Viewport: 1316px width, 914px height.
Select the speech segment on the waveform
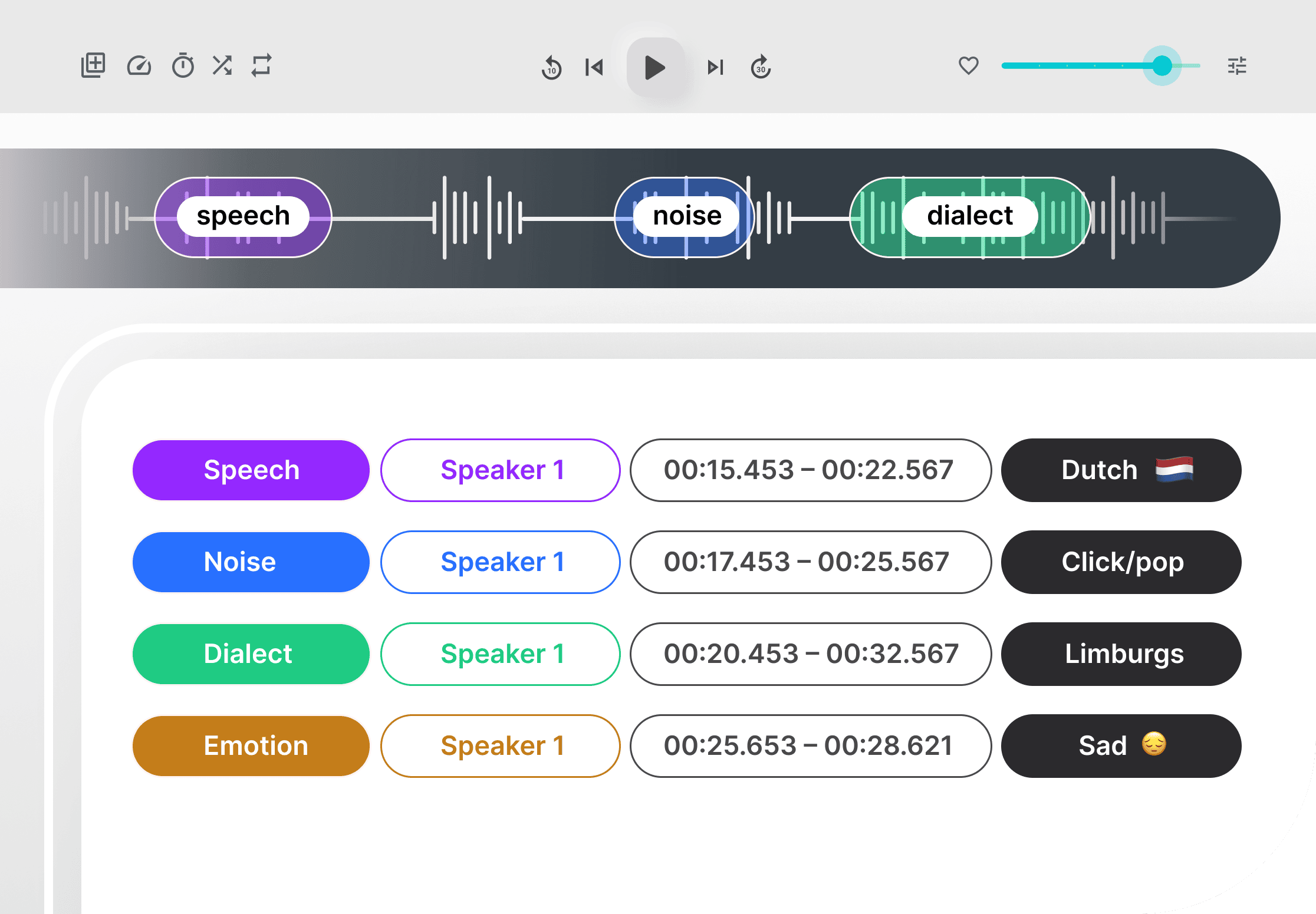243,217
